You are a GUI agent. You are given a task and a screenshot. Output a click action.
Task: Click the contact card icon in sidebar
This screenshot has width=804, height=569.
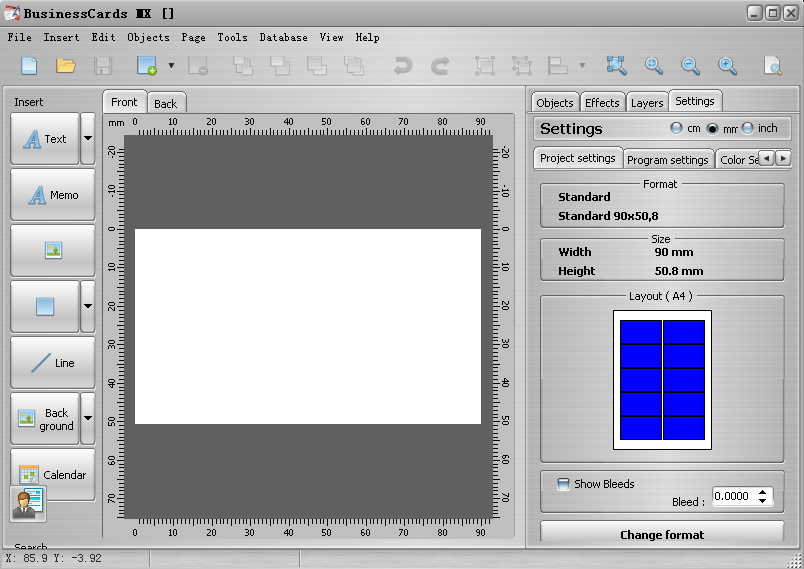[x=28, y=503]
